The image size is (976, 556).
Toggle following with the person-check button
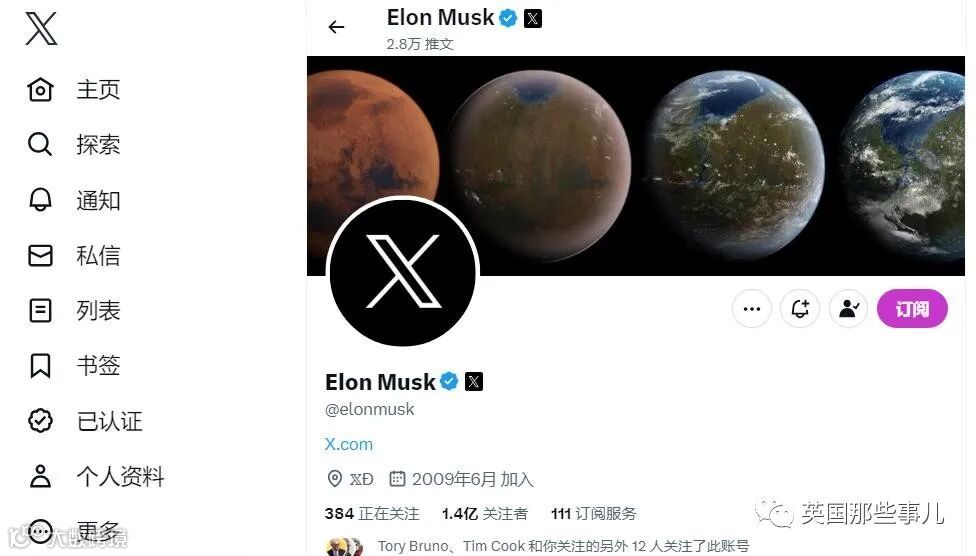pos(848,308)
